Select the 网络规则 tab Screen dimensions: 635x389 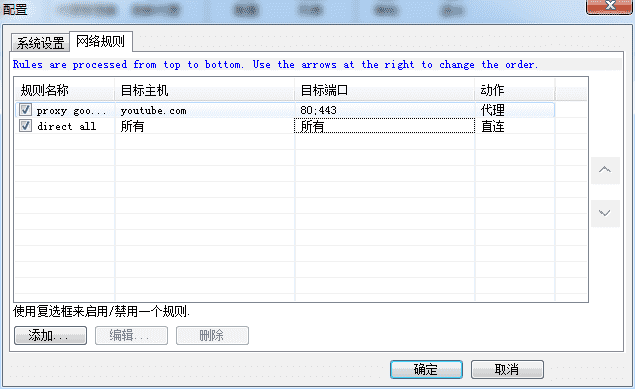pyautogui.click(x=101, y=41)
